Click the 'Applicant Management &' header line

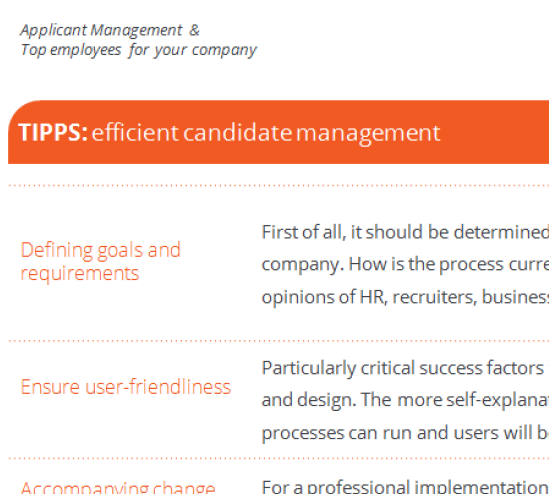pos(110,30)
